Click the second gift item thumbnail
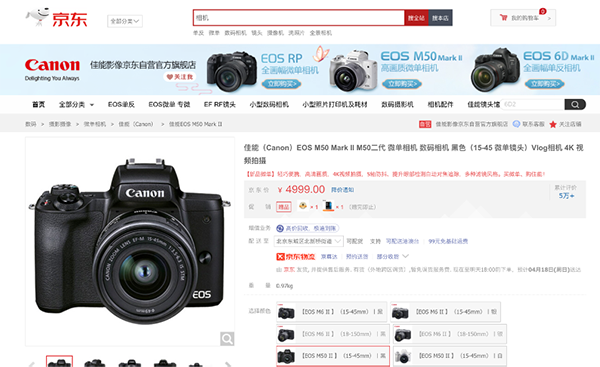This screenshot has width=600, height=367. (x=328, y=206)
